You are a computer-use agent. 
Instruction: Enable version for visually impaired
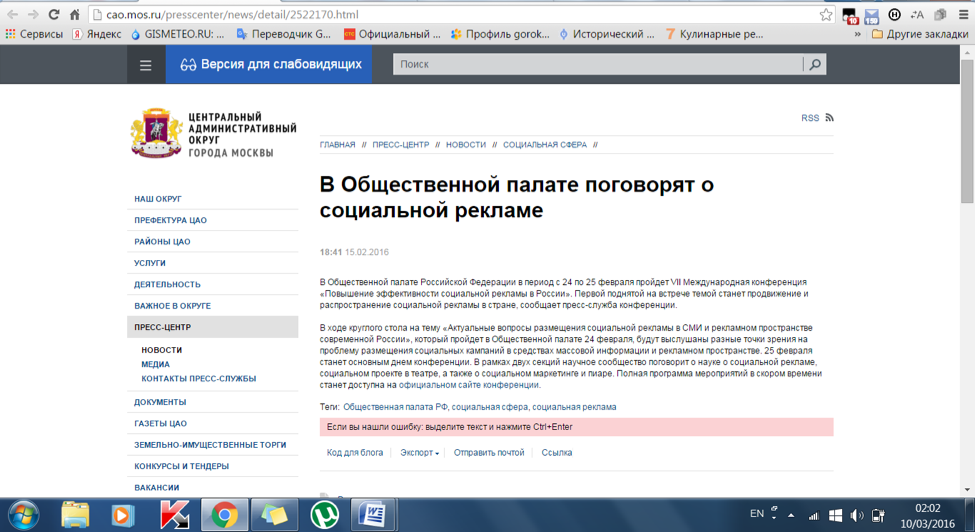tap(269, 65)
